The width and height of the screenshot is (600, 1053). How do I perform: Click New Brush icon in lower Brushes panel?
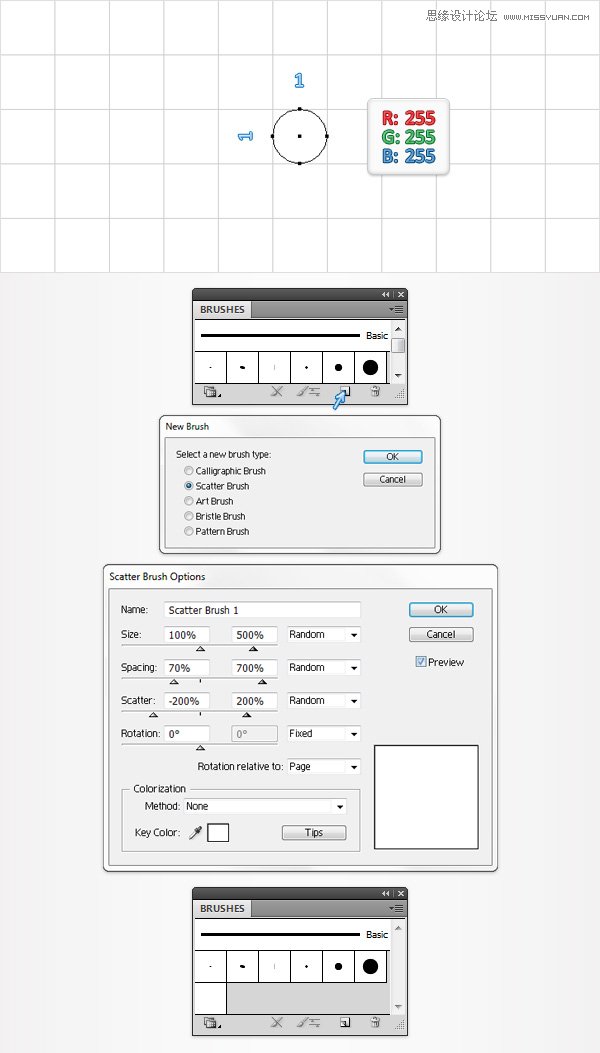[345, 1023]
